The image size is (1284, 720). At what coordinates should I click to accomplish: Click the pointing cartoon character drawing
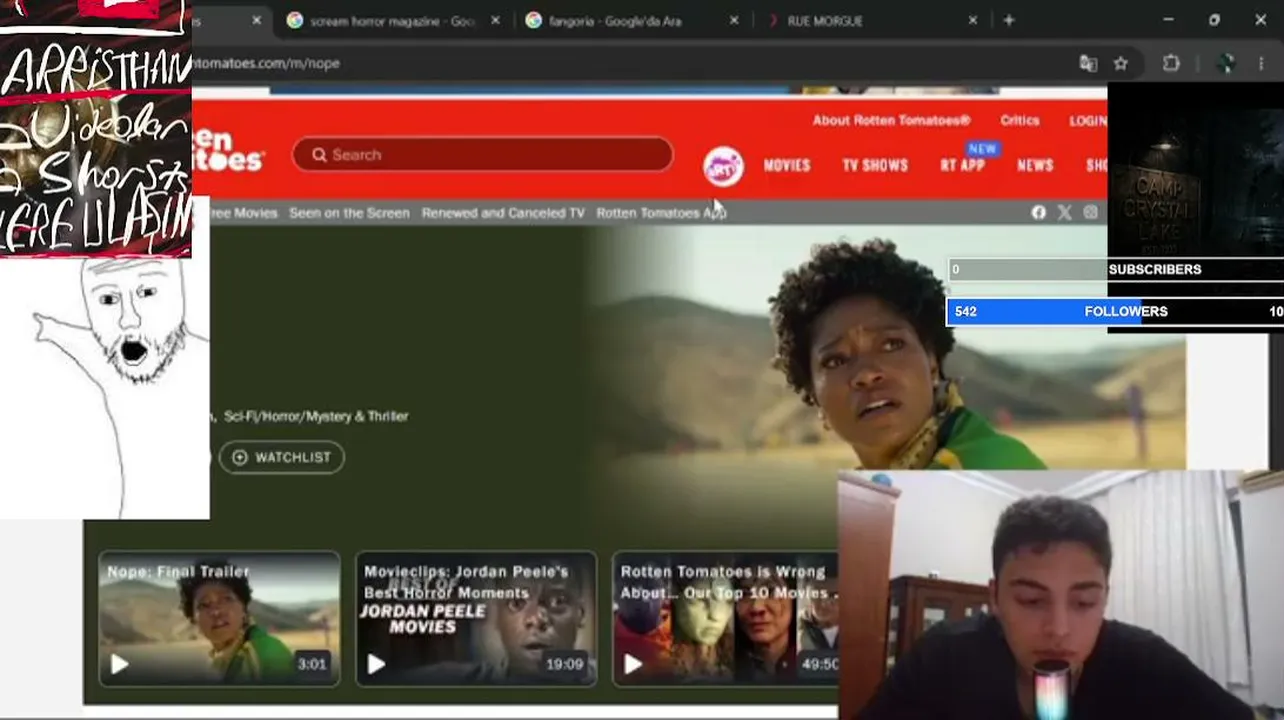point(105,388)
